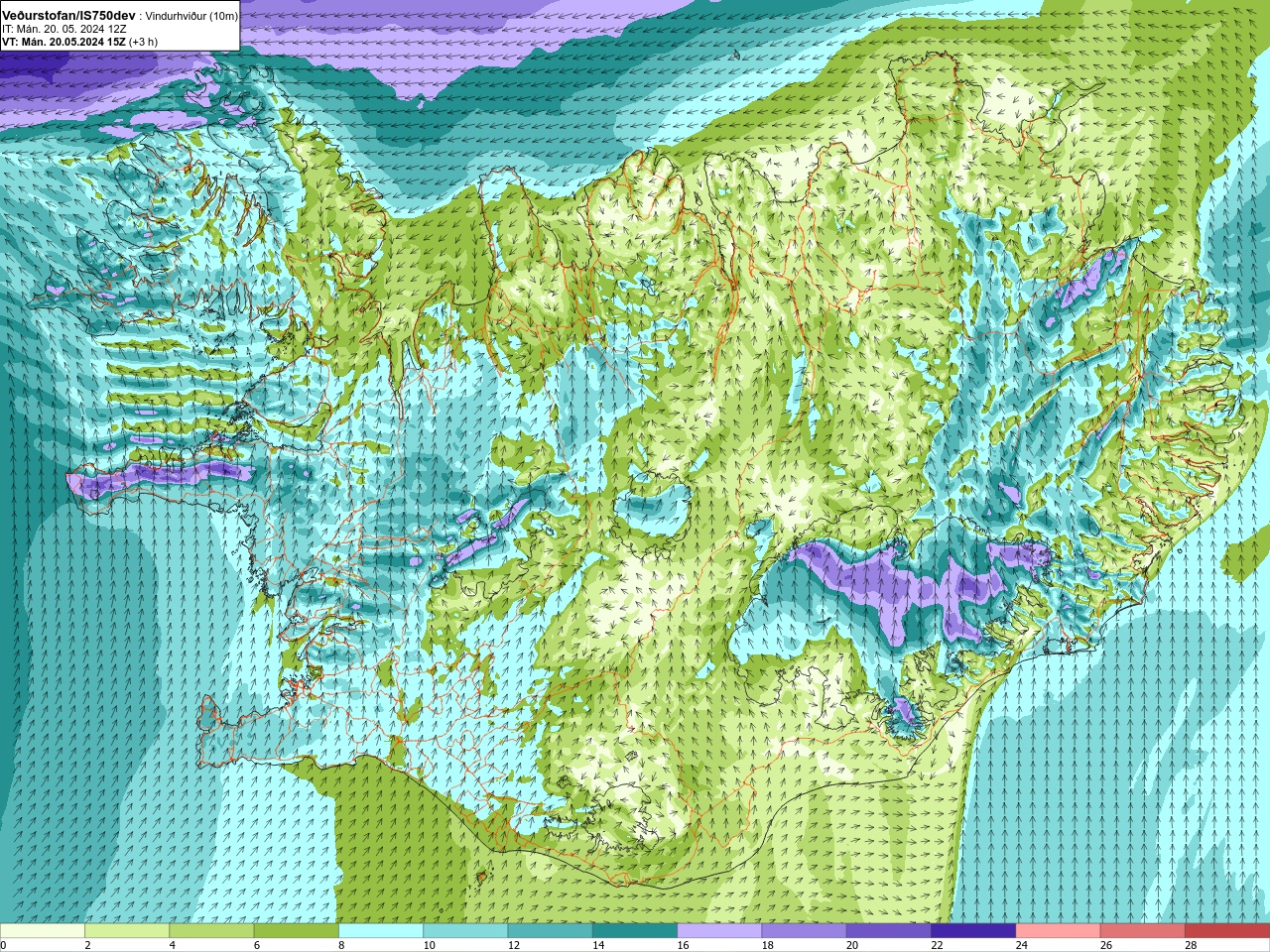This screenshot has width=1270, height=952.
Task: Click the IT: Mán. 20. 05. 2024 12Z line
Action: [63, 29]
